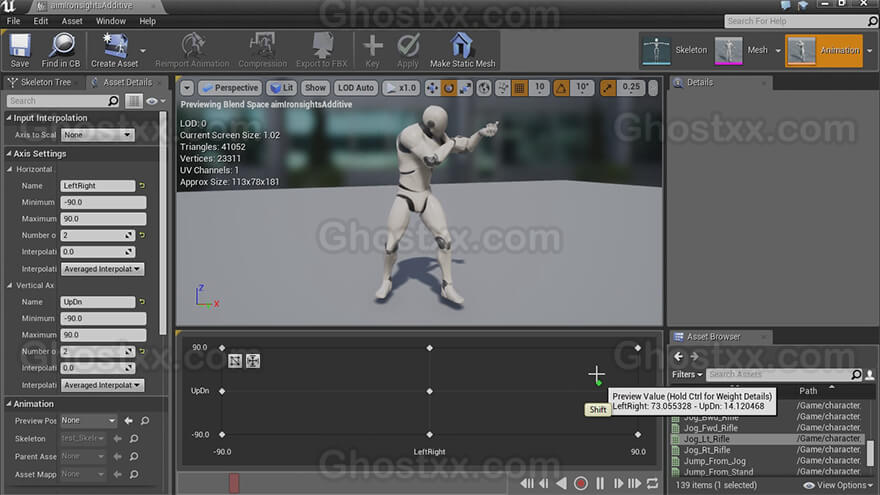880x495 pixels.
Task: Click the Compression toolbar icon
Action: tap(262, 51)
